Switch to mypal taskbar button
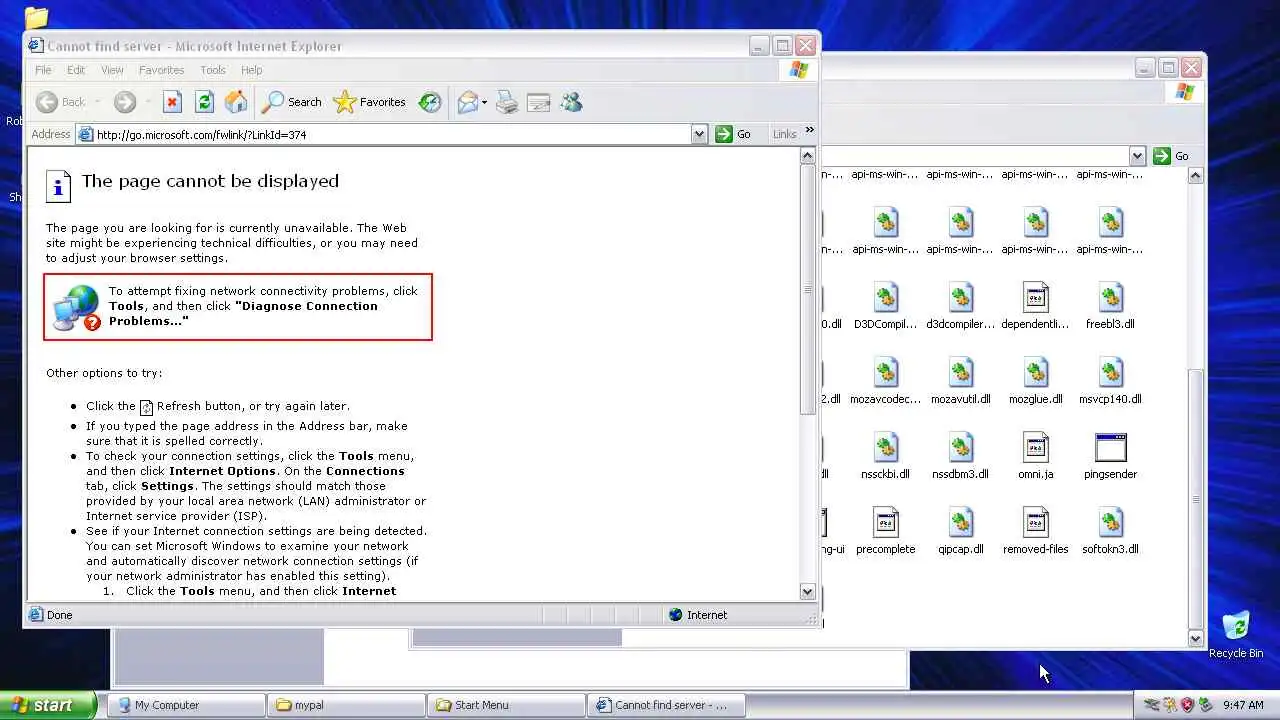1280x720 pixels. (346, 705)
